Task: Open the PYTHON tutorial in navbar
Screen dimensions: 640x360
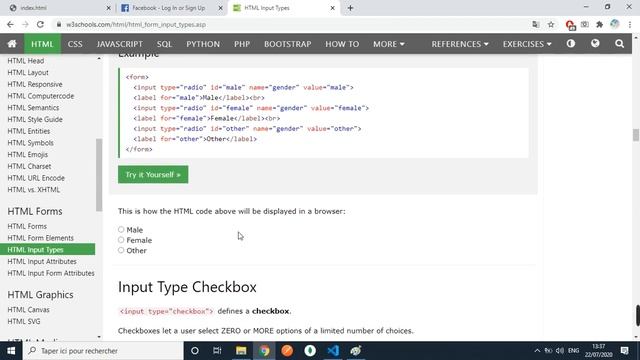Action: pyautogui.click(x=203, y=44)
